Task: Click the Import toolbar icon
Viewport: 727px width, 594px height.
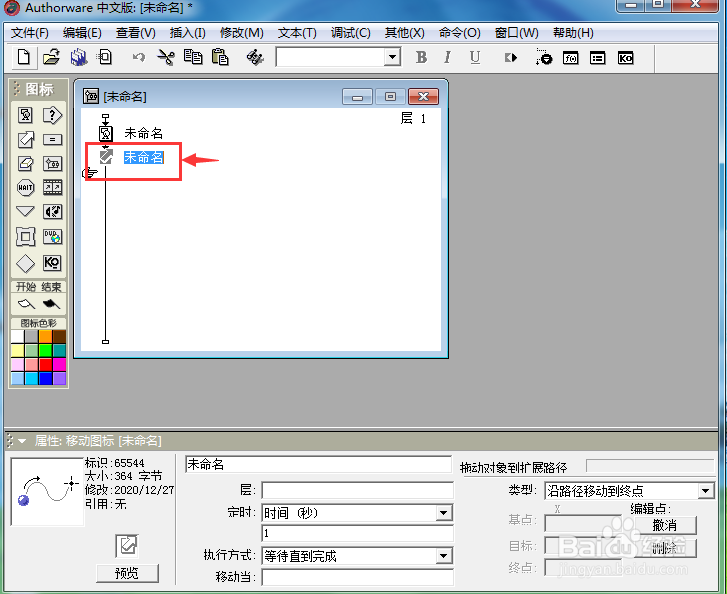Action: click(105, 57)
